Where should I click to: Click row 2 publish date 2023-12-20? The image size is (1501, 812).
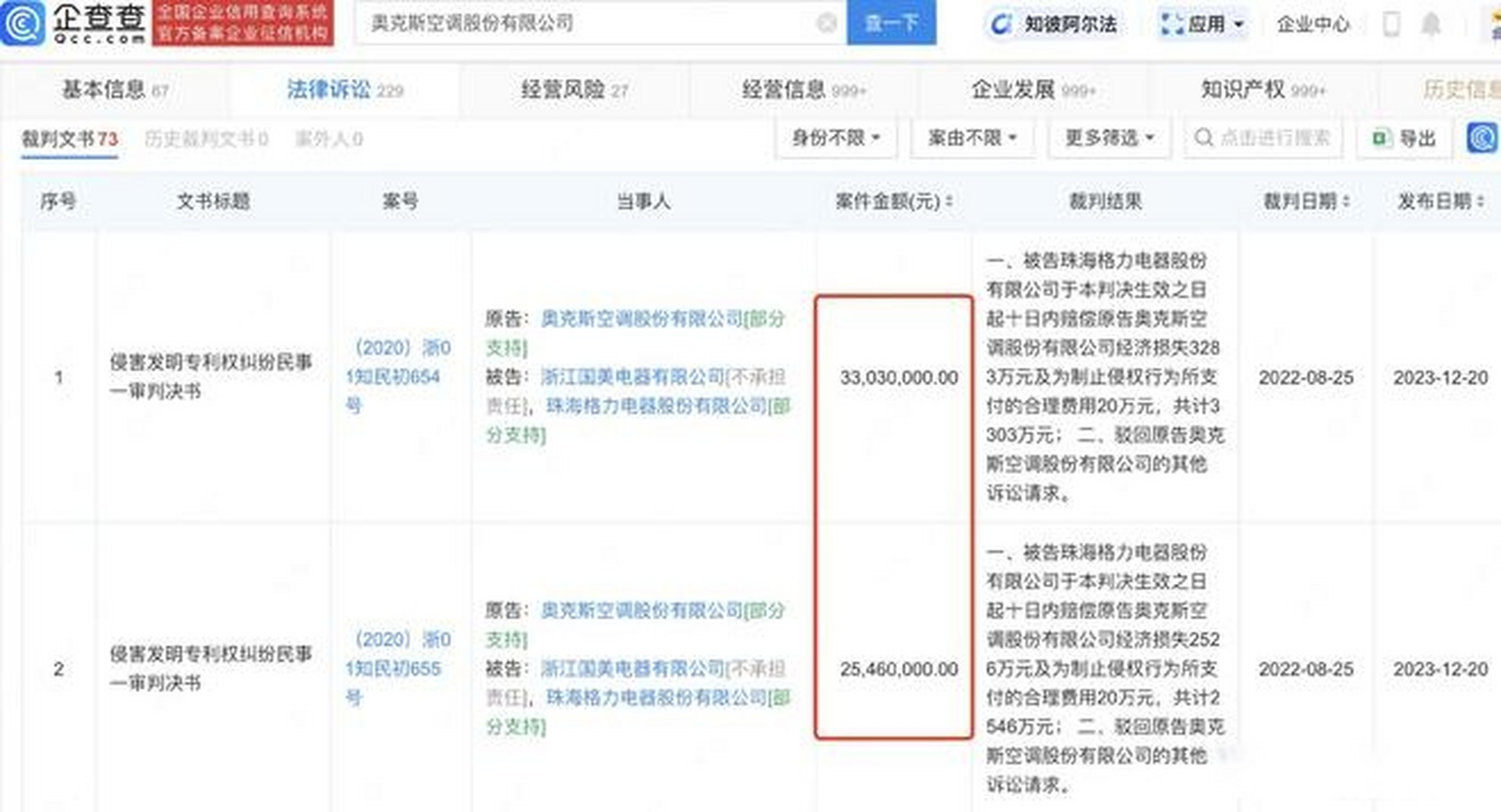pos(1441,669)
